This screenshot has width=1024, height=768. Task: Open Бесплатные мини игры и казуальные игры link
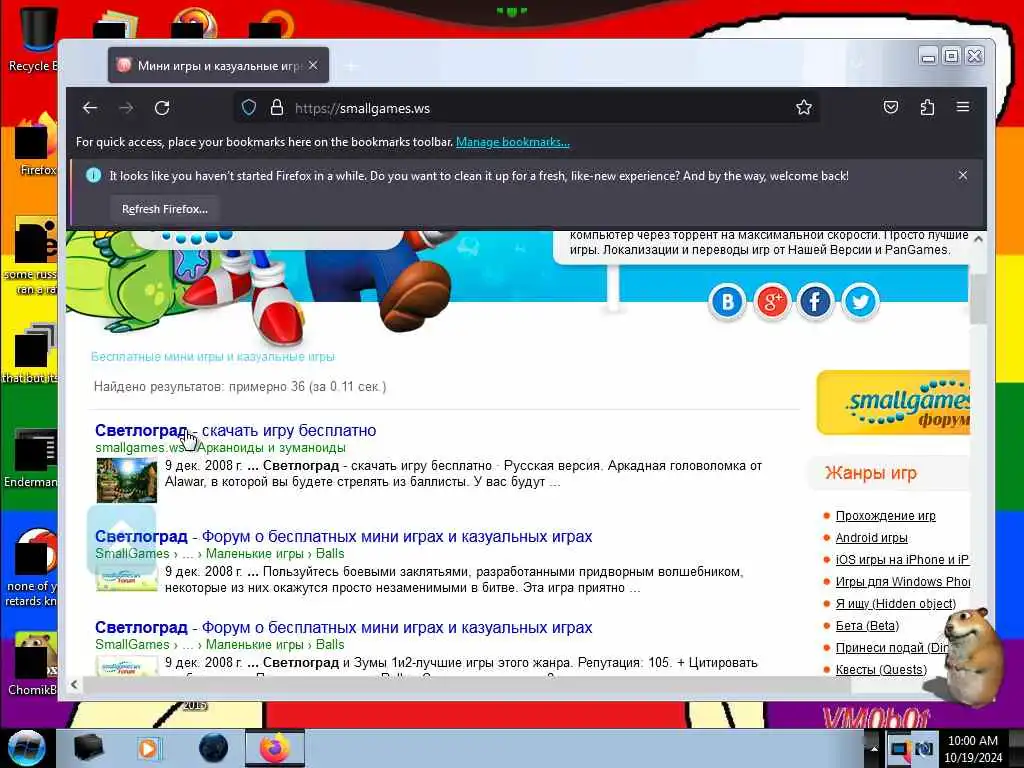coord(213,357)
